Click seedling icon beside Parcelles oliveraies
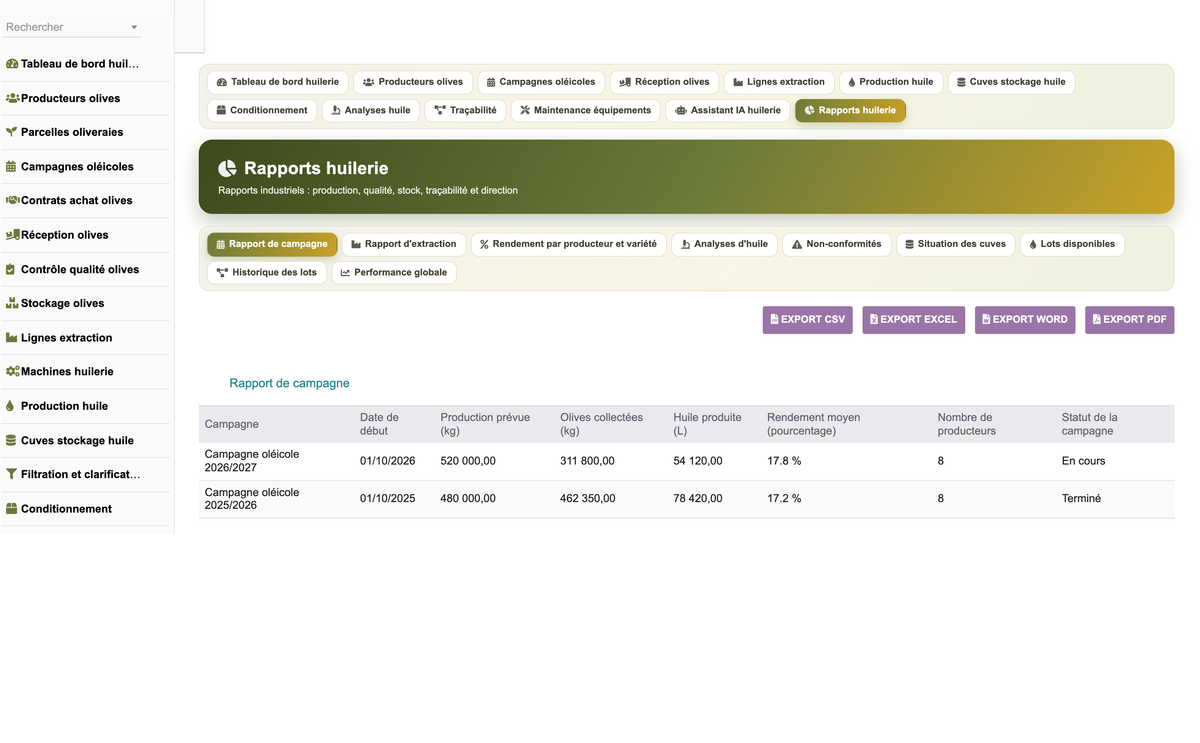 pos(12,132)
